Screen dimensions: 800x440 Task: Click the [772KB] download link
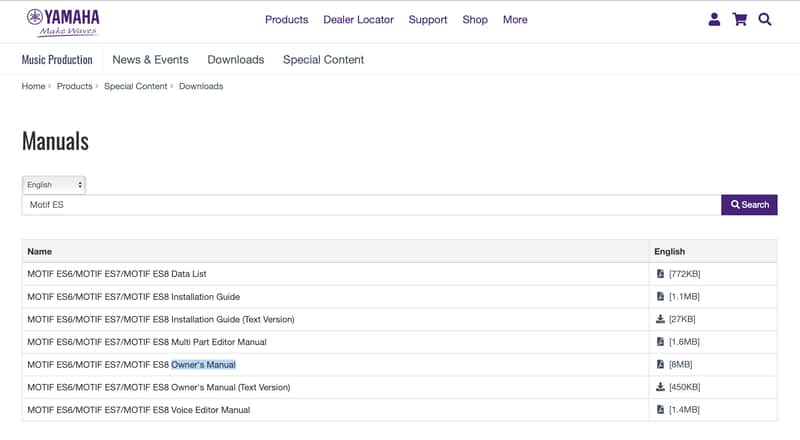click(685, 274)
